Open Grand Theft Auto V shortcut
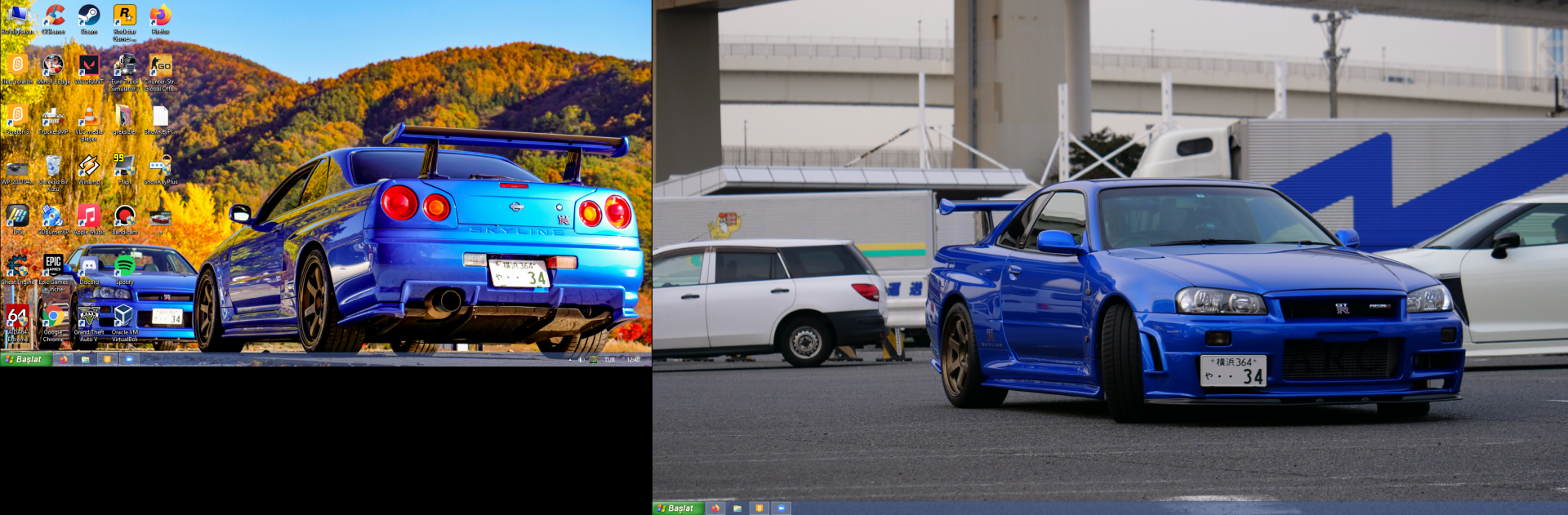 [x=89, y=323]
